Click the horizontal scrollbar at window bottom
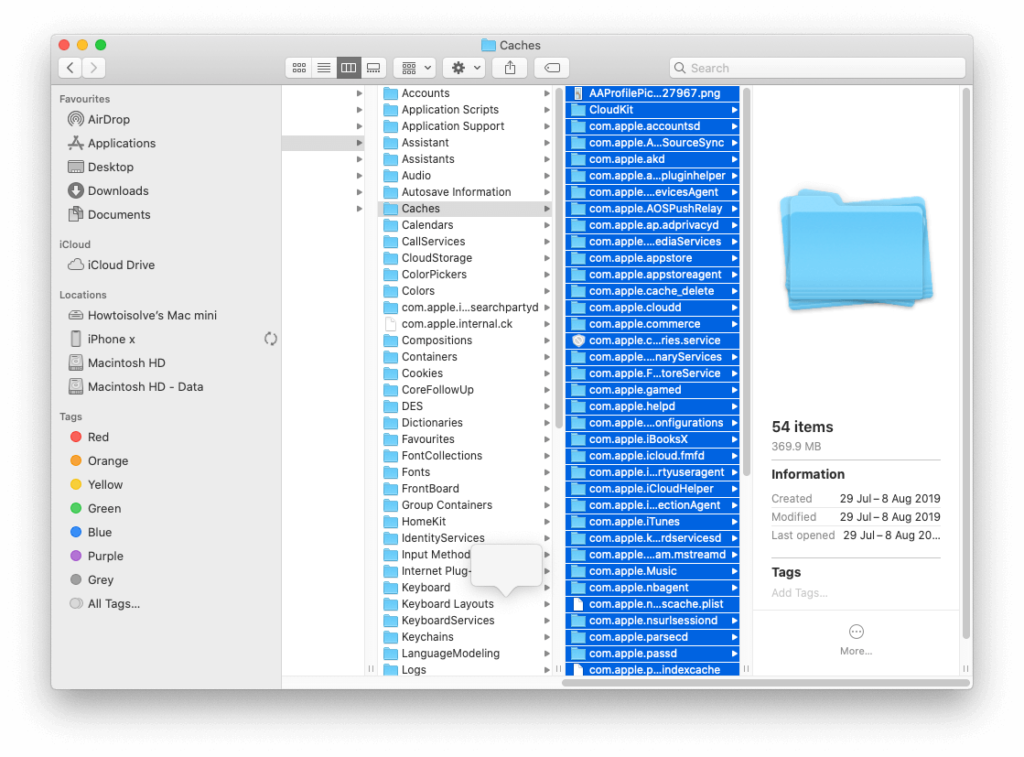This screenshot has height=757, width=1024. point(765,683)
